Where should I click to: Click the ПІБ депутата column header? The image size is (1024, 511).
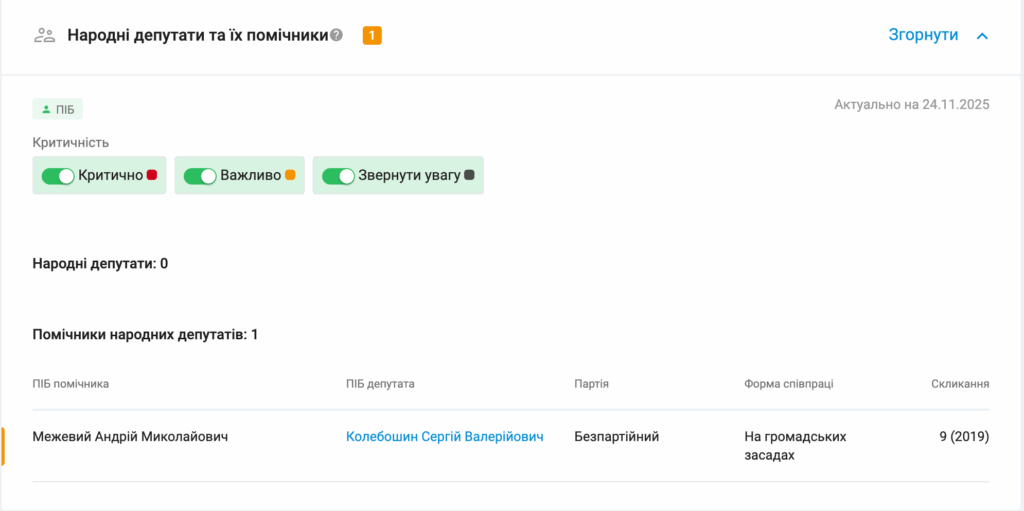coord(380,384)
